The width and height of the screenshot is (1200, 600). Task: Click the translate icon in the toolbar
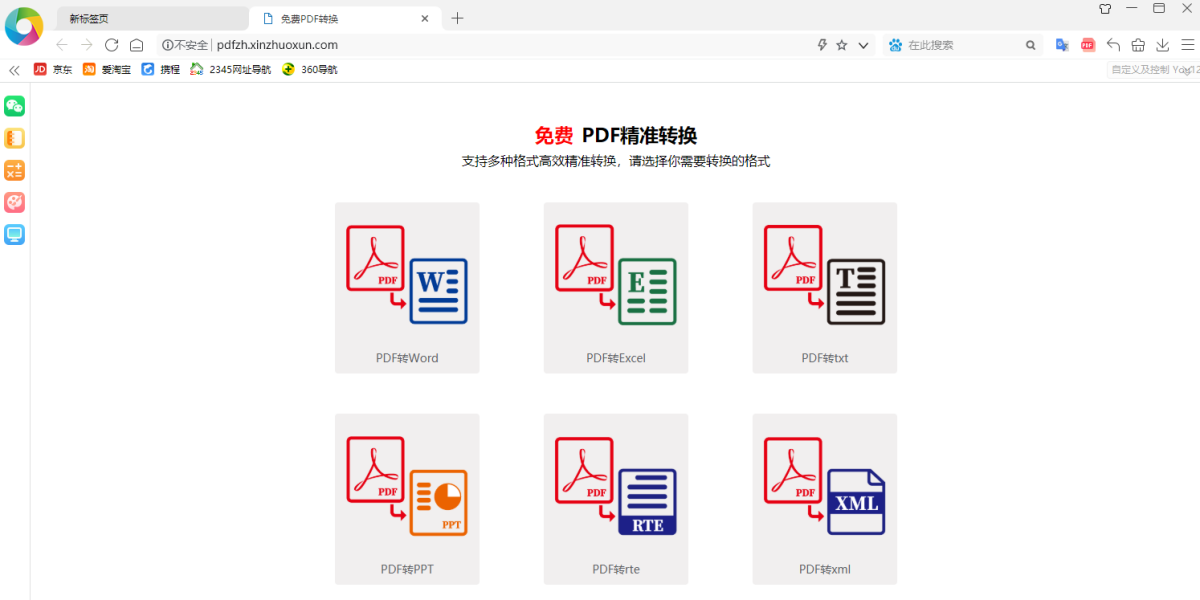[1062, 45]
